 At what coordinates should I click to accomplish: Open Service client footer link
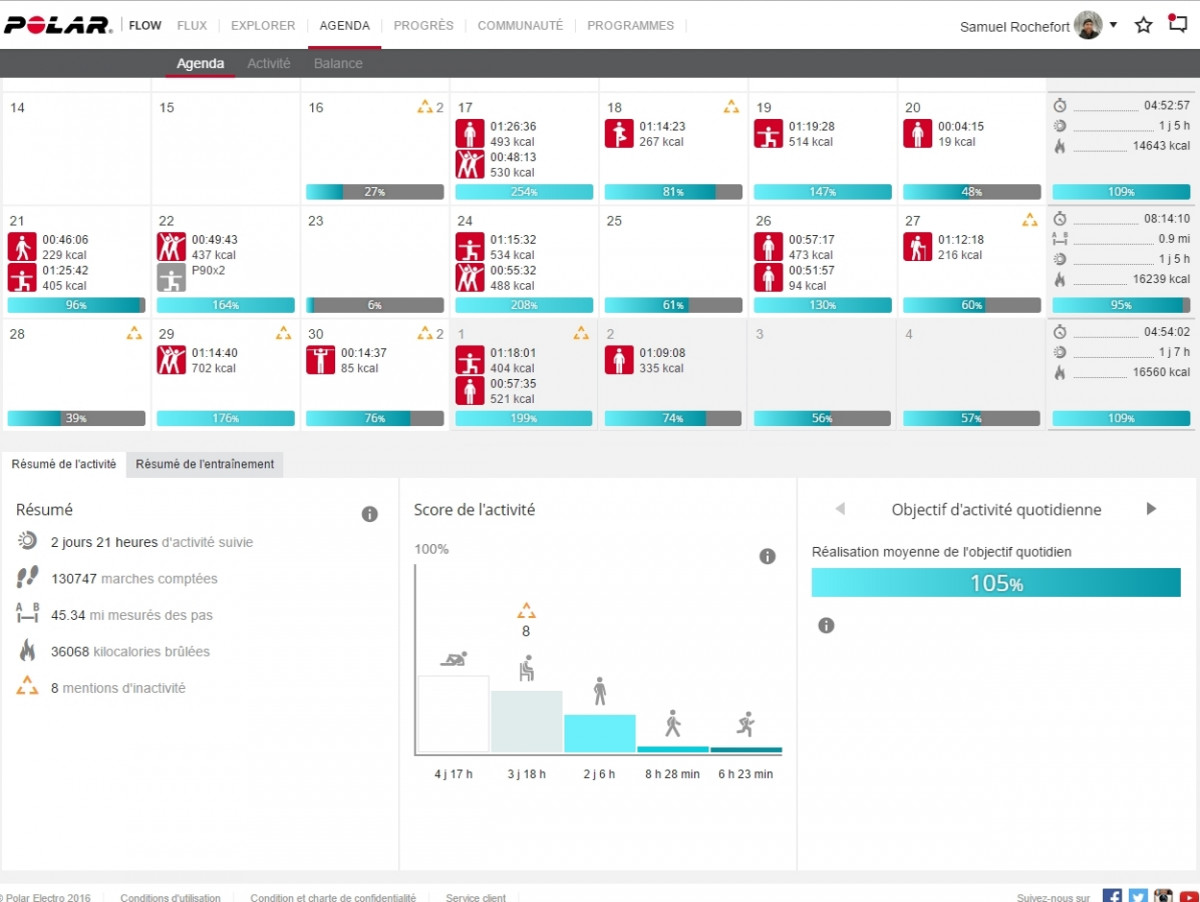[x=476, y=897]
